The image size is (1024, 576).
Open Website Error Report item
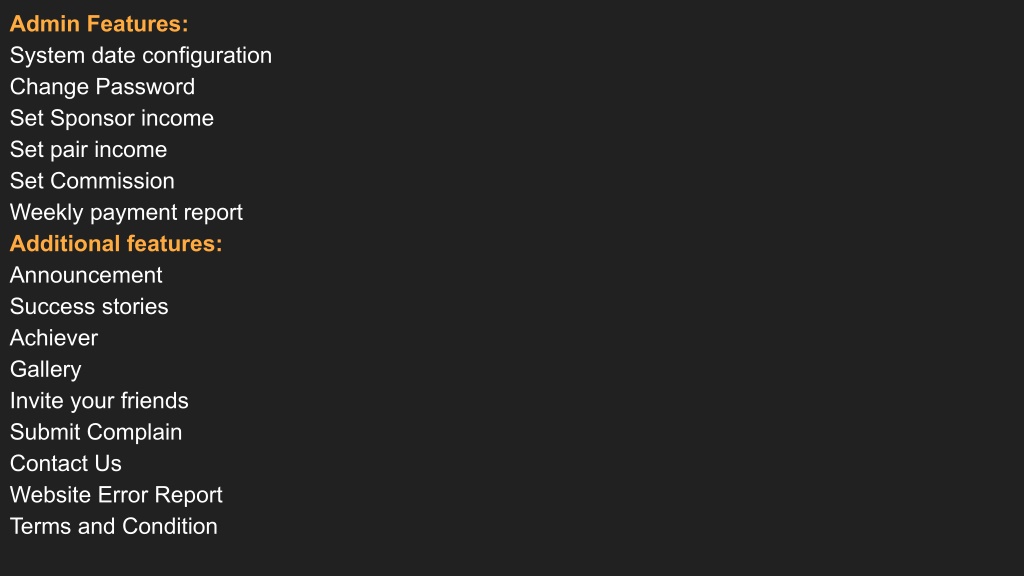(x=116, y=495)
